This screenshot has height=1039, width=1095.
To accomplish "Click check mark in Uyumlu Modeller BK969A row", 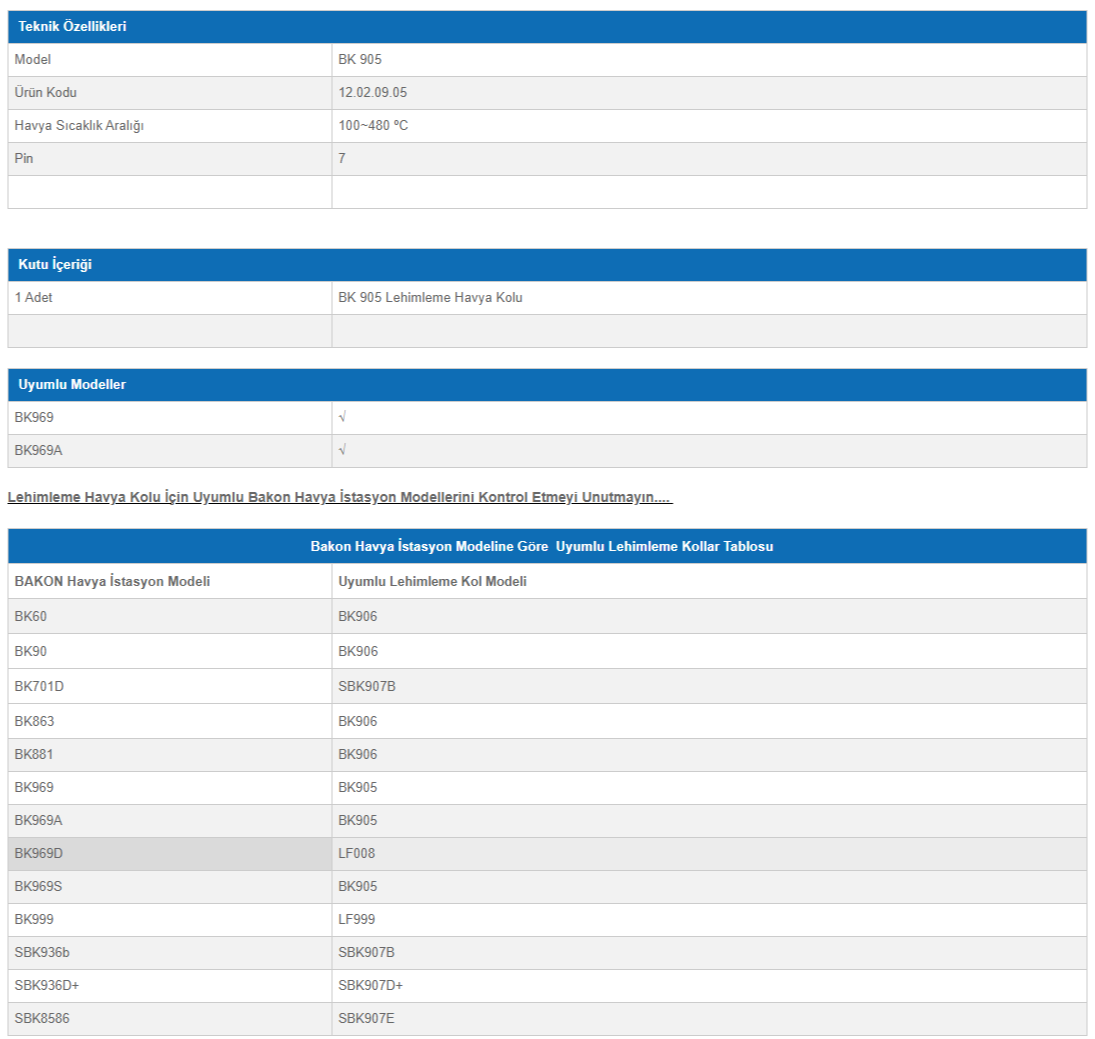I will [342, 450].
